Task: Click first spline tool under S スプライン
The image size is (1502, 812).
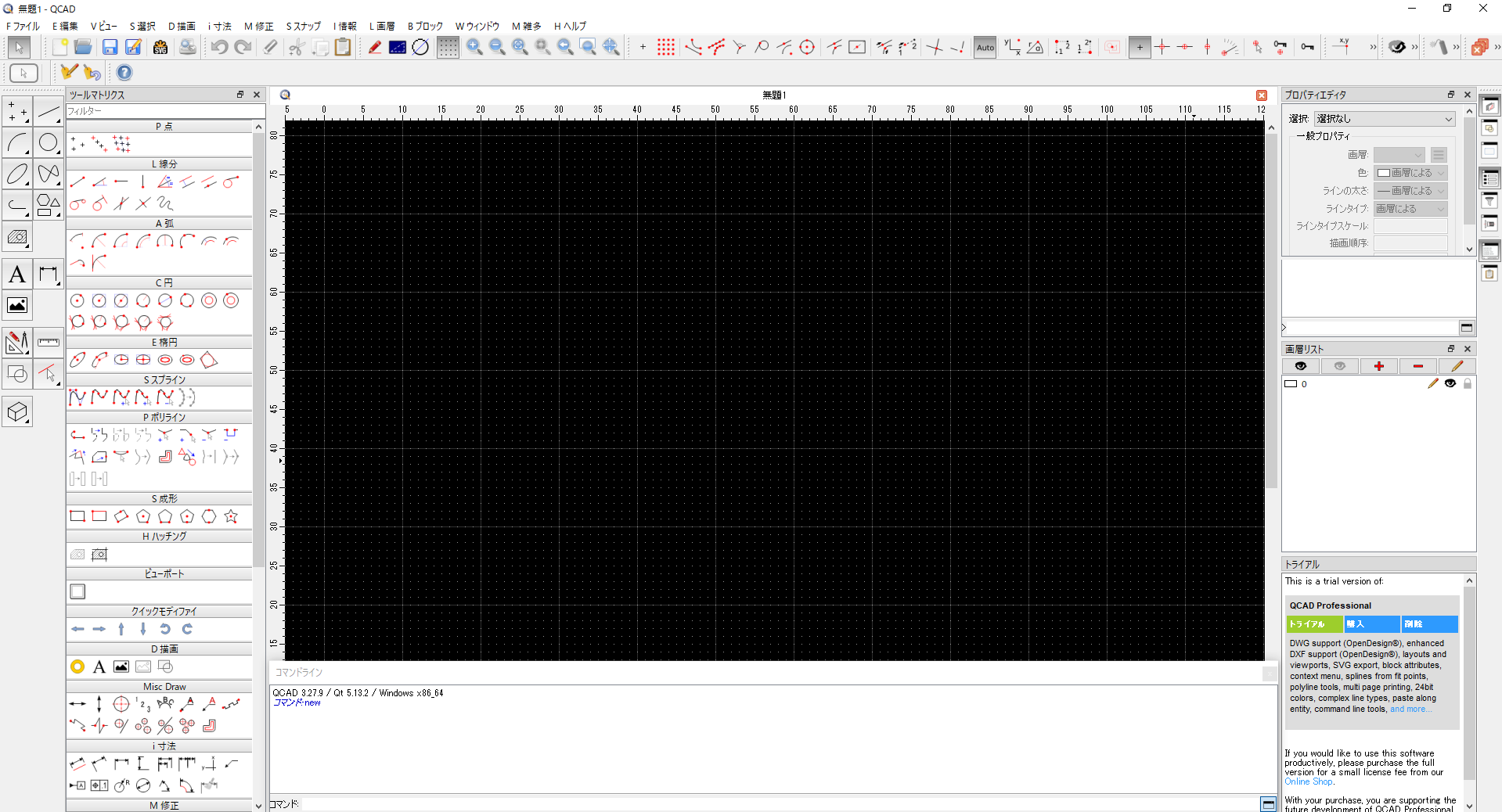Action: (x=77, y=397)
